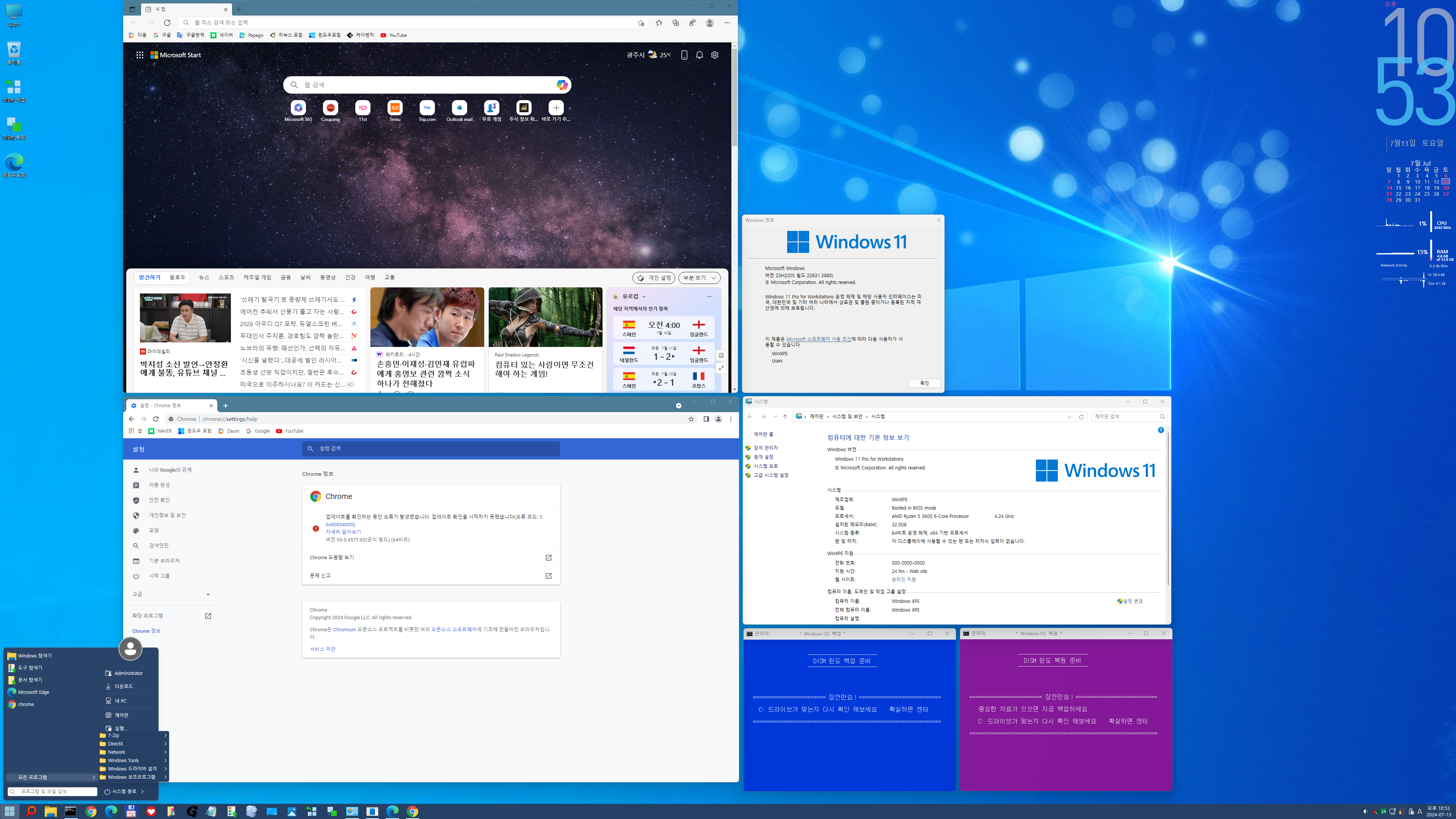Screen dimensions: 1456x819
Task: Switch to 팔로우 tab in news feed
Action: coord(177,278)
